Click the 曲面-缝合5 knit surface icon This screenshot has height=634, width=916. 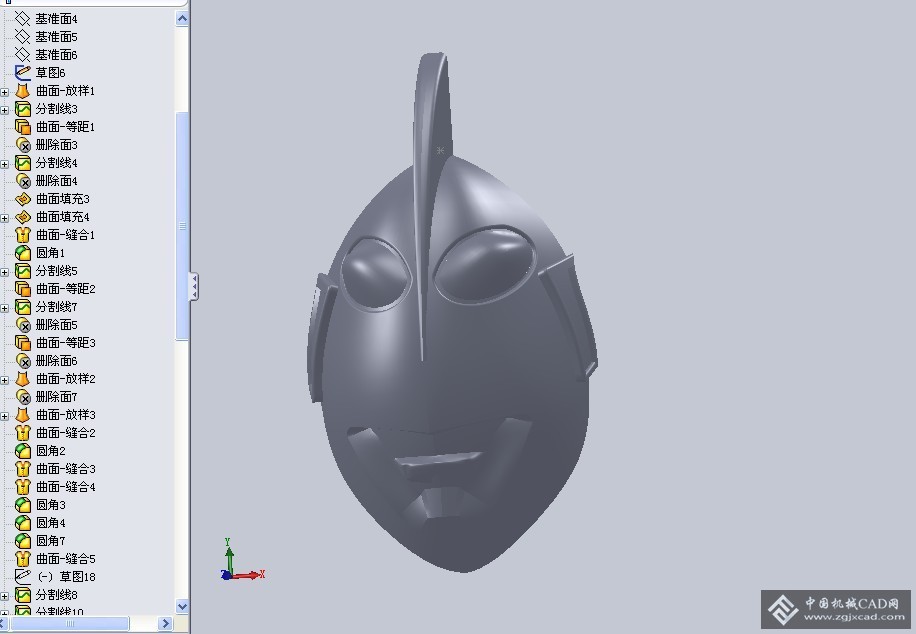pyautogui.click(x=22, y=559)
